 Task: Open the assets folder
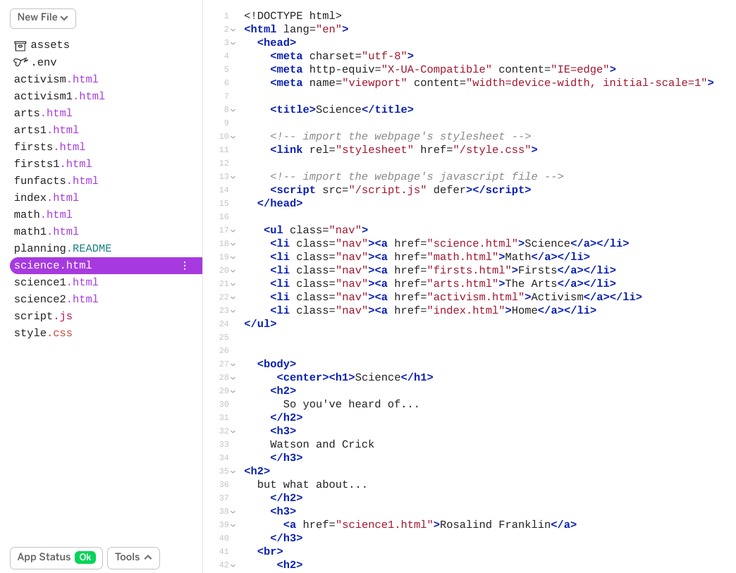[50, 45]
